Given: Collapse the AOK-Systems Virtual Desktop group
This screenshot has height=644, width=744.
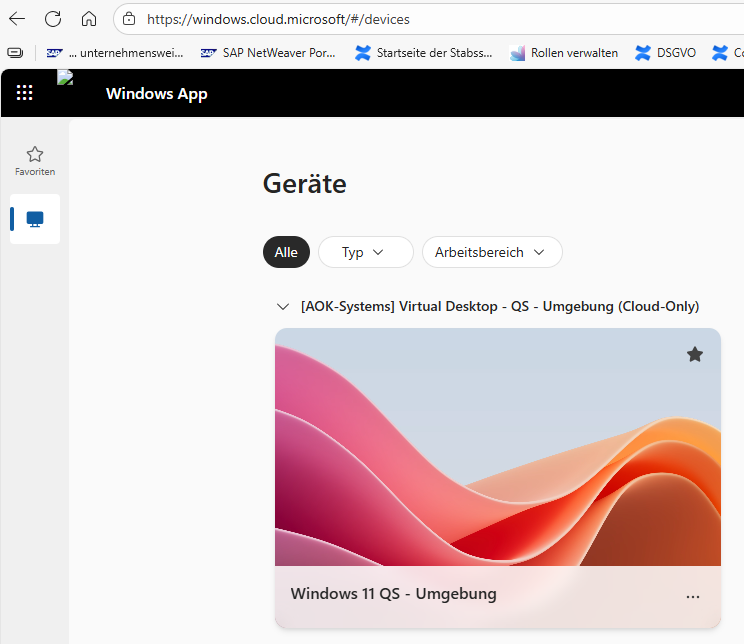Looking at the screenshot, I should pyautogui.click(x=282, y=307).
